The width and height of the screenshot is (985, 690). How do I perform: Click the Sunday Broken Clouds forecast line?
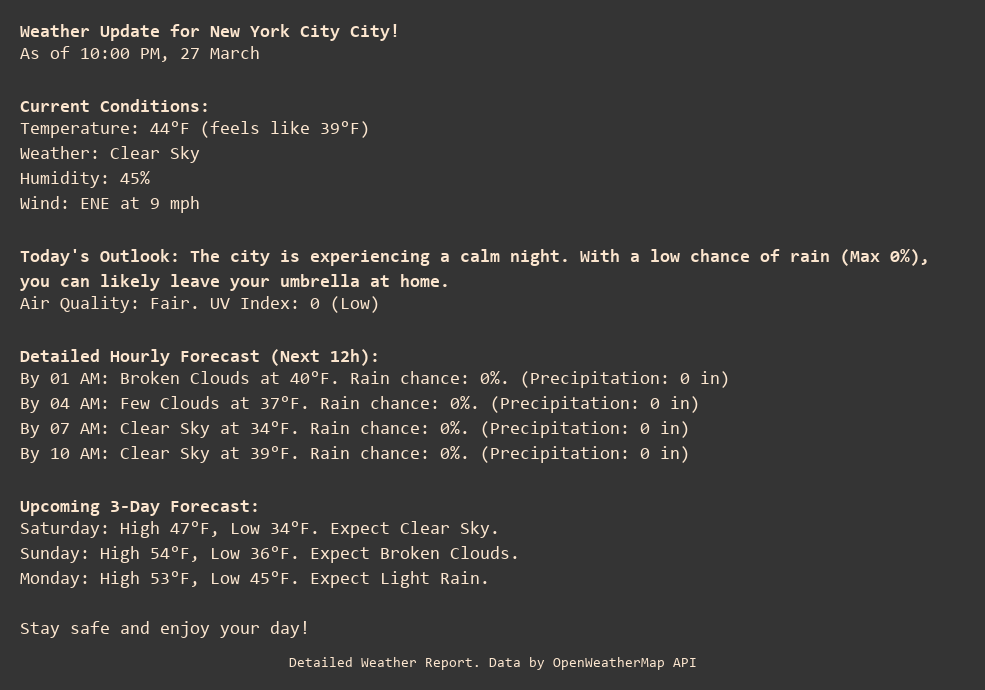pos(269,553)
